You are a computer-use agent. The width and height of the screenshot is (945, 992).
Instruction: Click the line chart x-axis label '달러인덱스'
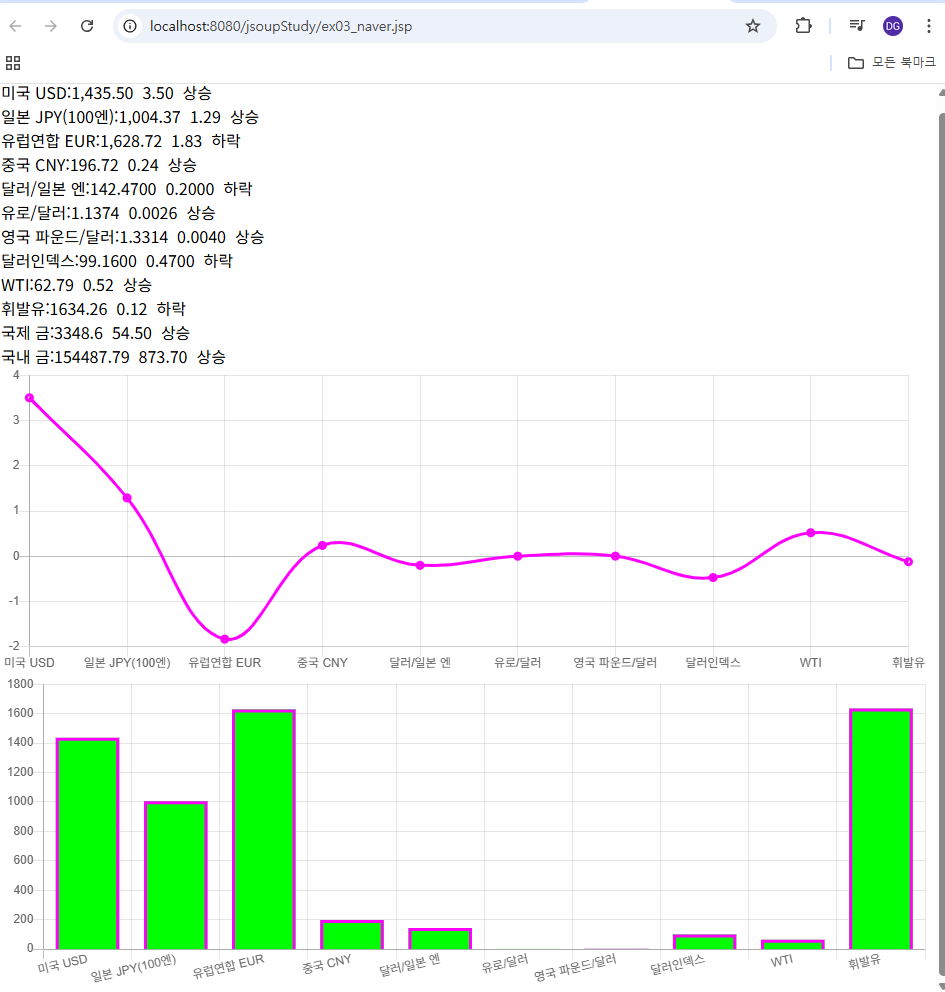[713, 662]
